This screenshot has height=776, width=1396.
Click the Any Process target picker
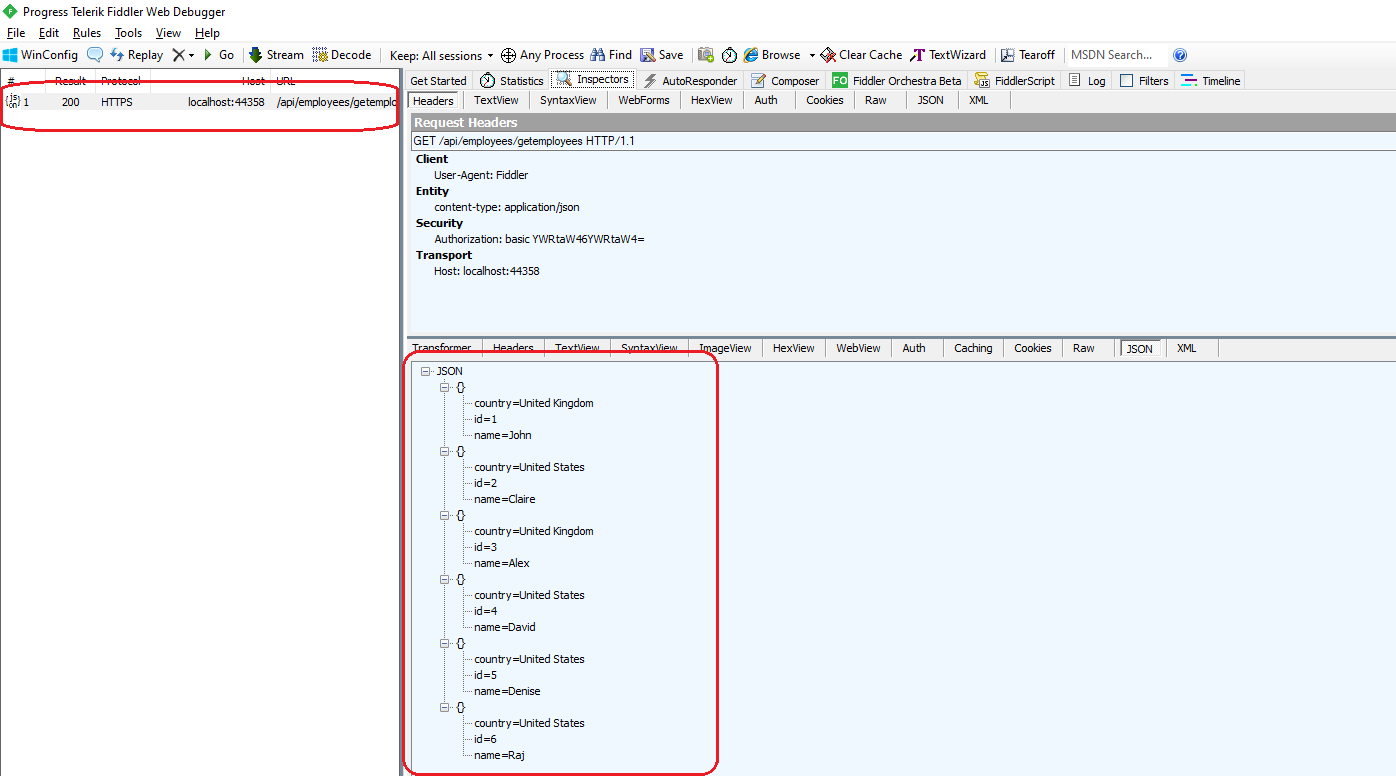click(x=542, y=55)
